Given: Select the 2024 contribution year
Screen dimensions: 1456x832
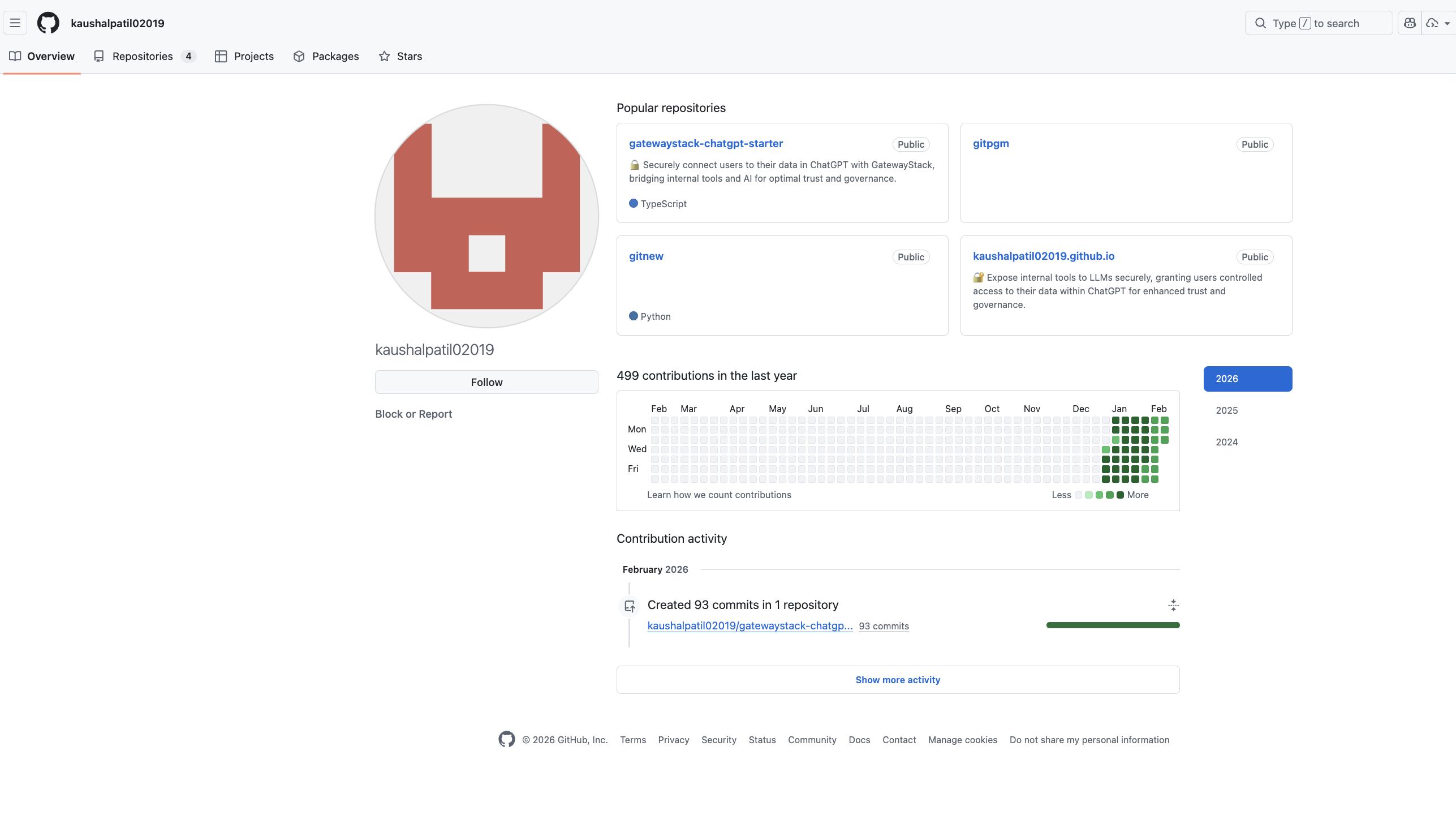Looking at the screenshot, I should [1226, 441].
